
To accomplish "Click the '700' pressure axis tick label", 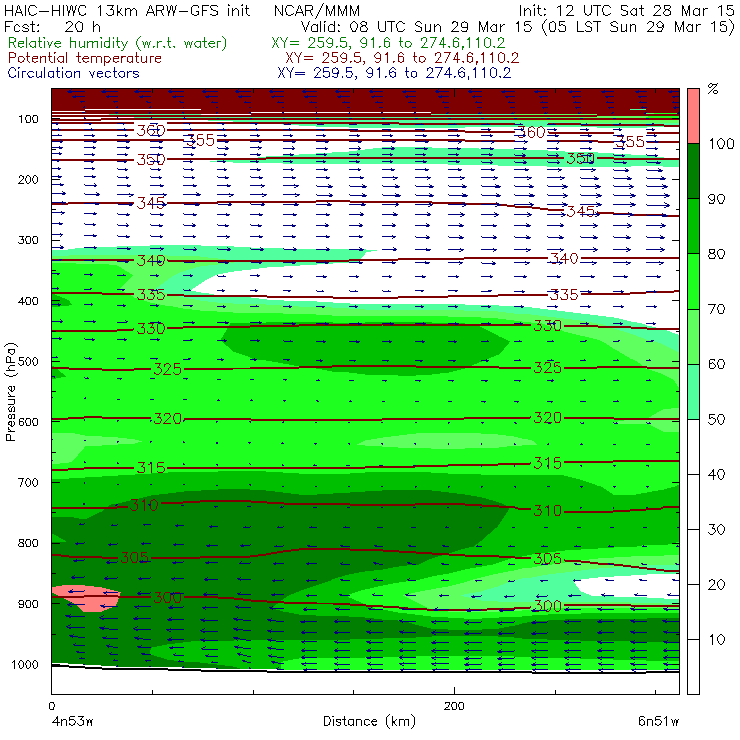I will [28, 483].
